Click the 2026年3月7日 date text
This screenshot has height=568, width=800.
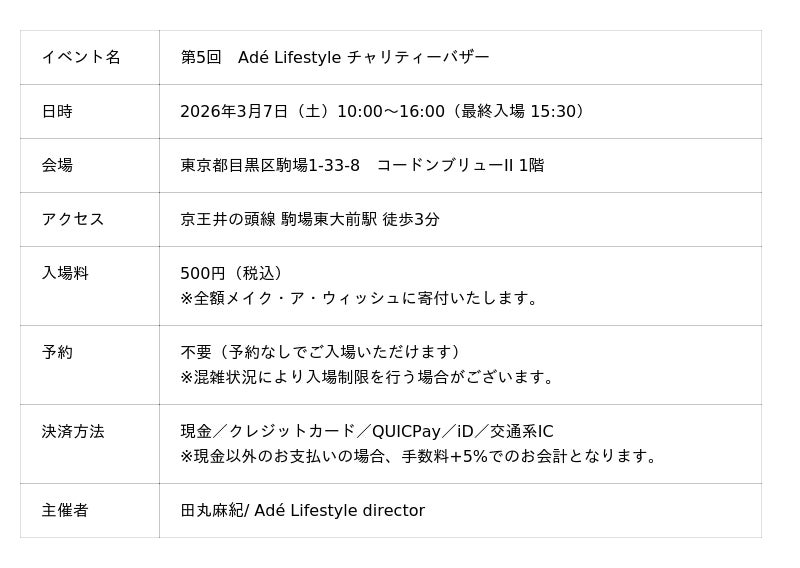234,111
